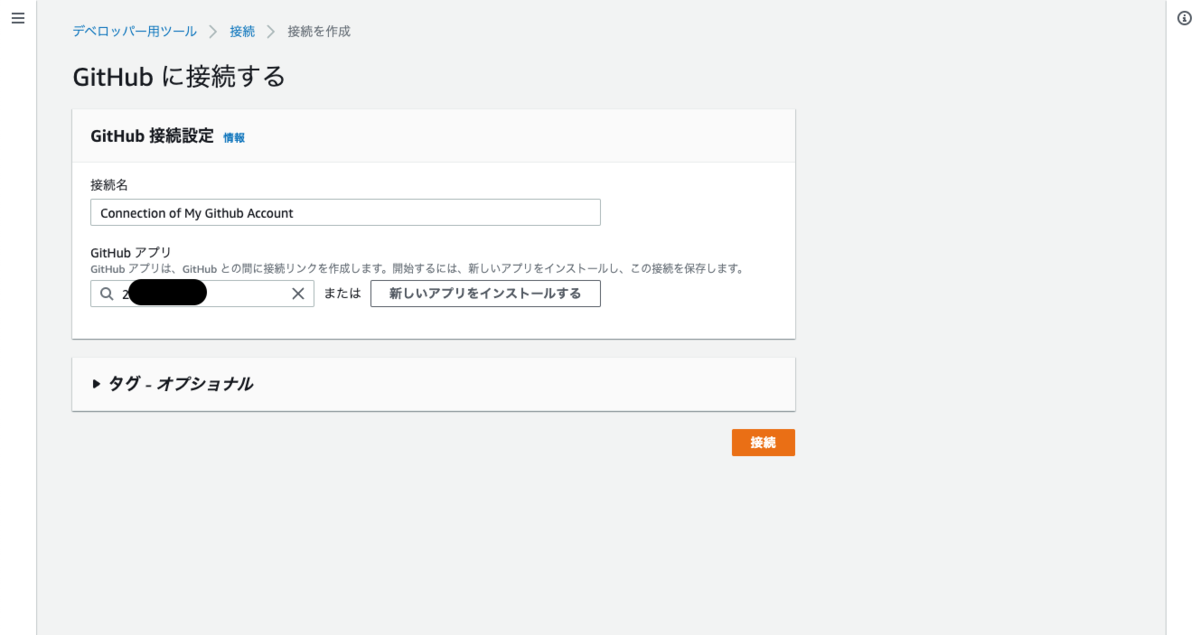Click 接続を作成 breadcrumb text
This screenshot has width=1200, height=635.
coord(319,31)
